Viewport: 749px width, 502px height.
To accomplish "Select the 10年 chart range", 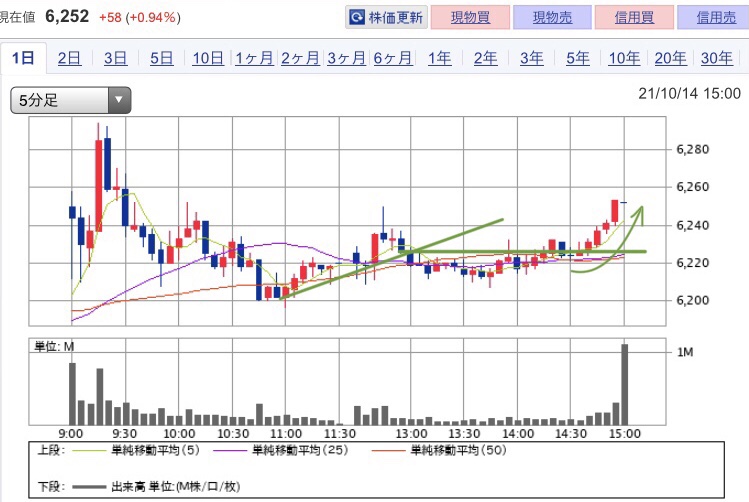I will click(624, 58).
